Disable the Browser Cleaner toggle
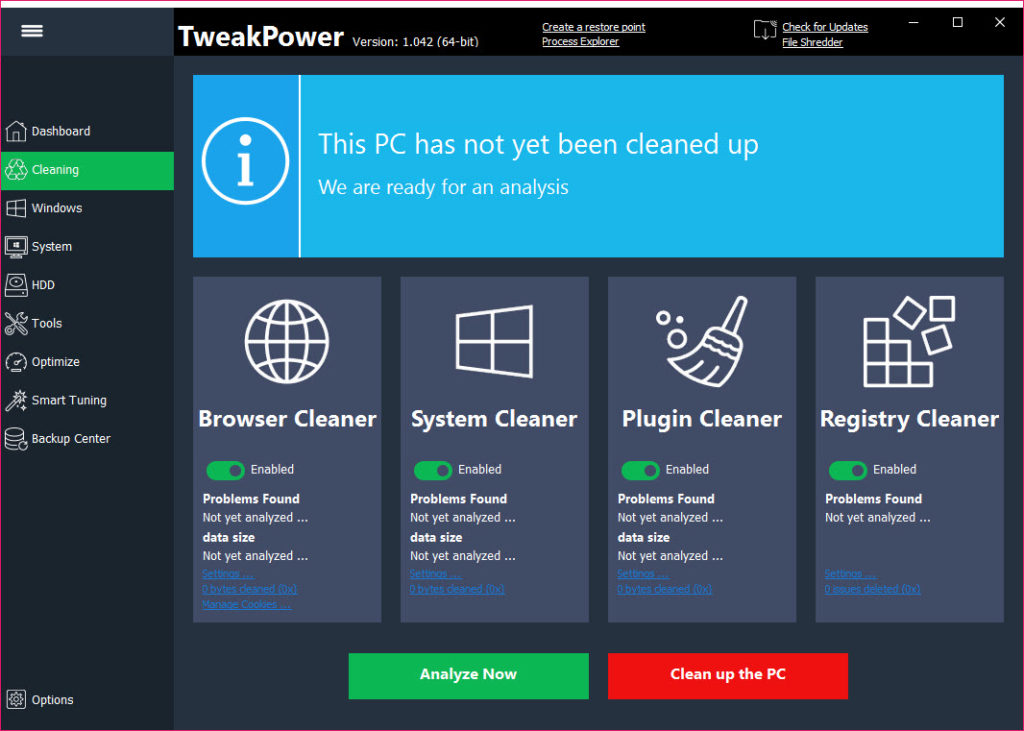1024x731 pixels. coord(225,470)
